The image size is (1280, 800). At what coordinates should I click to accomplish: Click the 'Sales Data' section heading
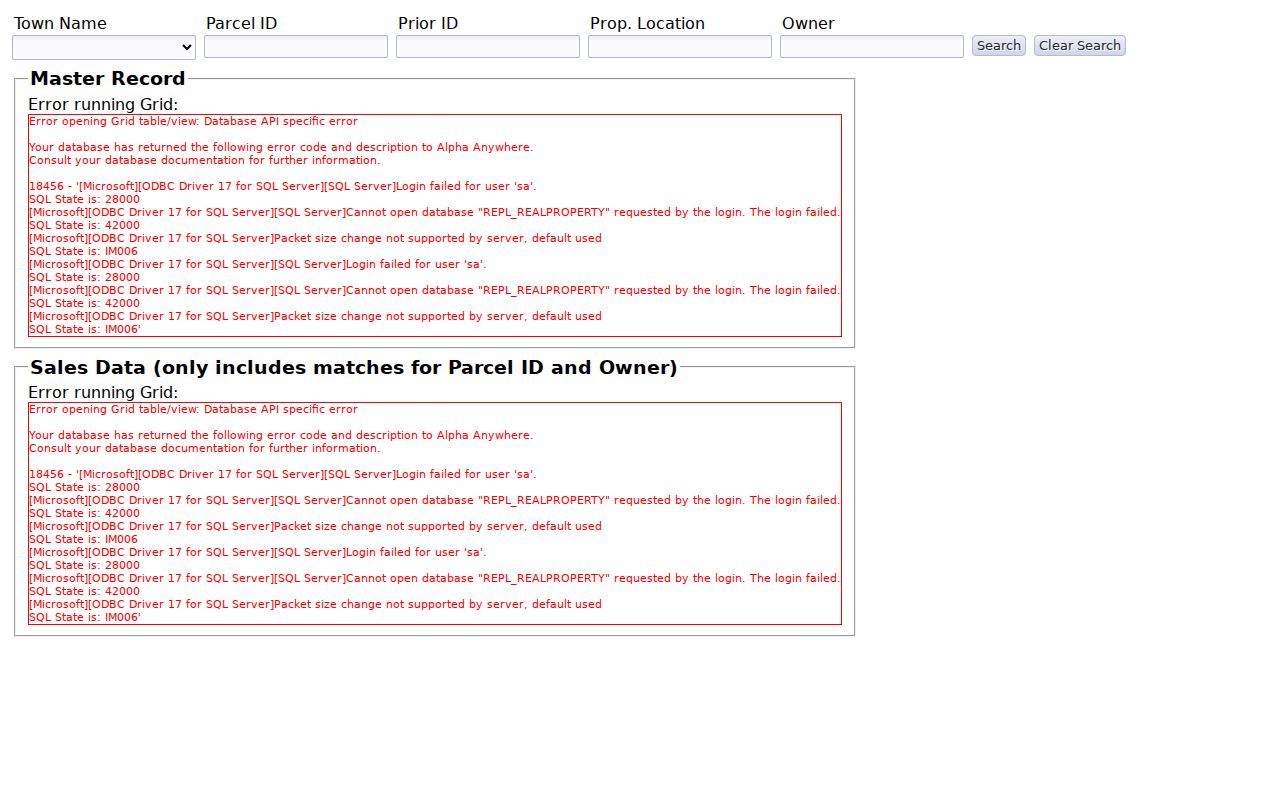pyautogui.click(x=354, y=367)
